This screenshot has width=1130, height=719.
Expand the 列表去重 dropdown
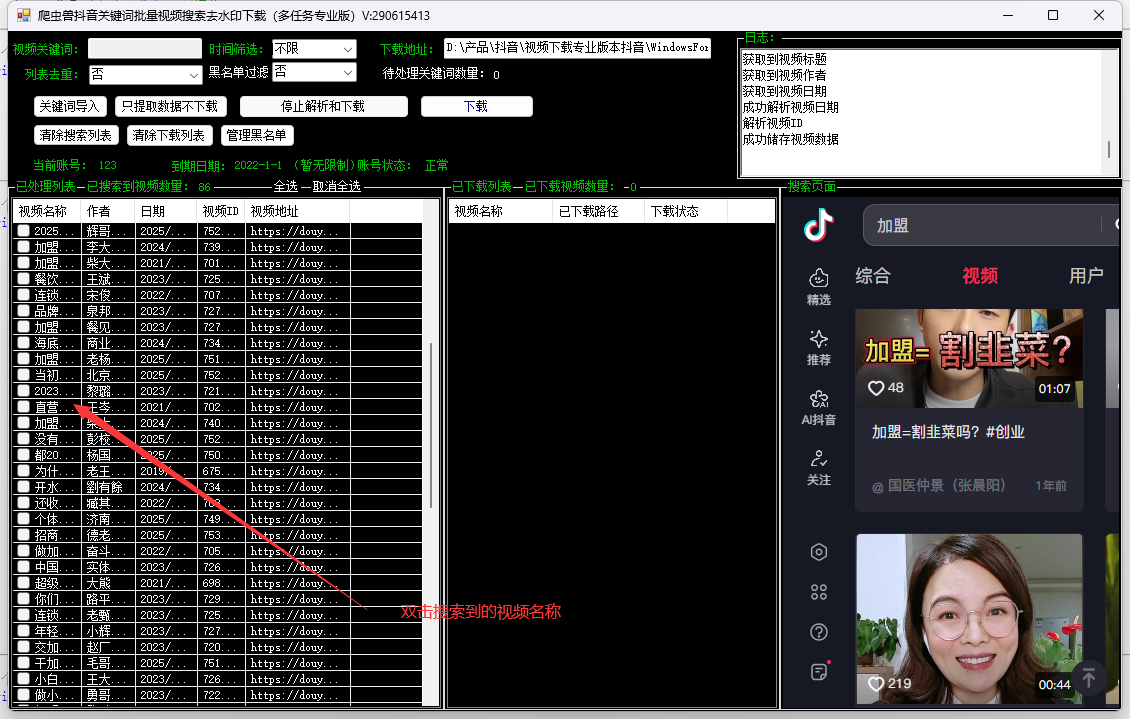(x=145, y=73)
